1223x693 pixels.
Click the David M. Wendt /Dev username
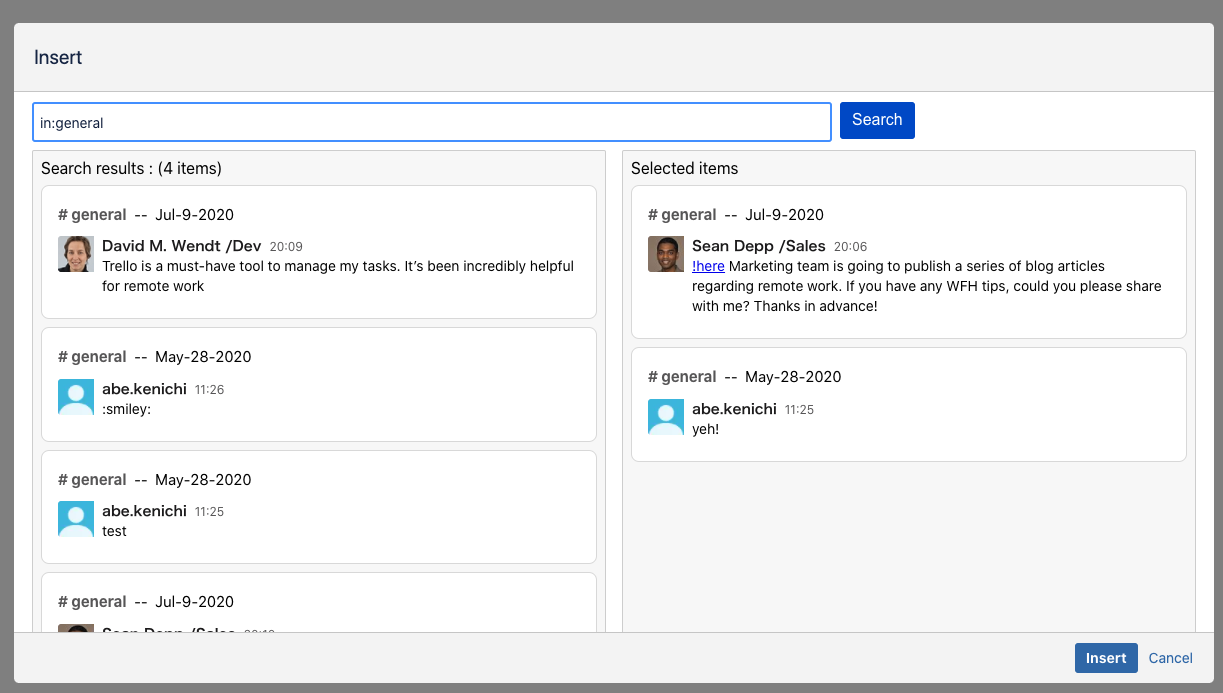(x=181, y=245)
